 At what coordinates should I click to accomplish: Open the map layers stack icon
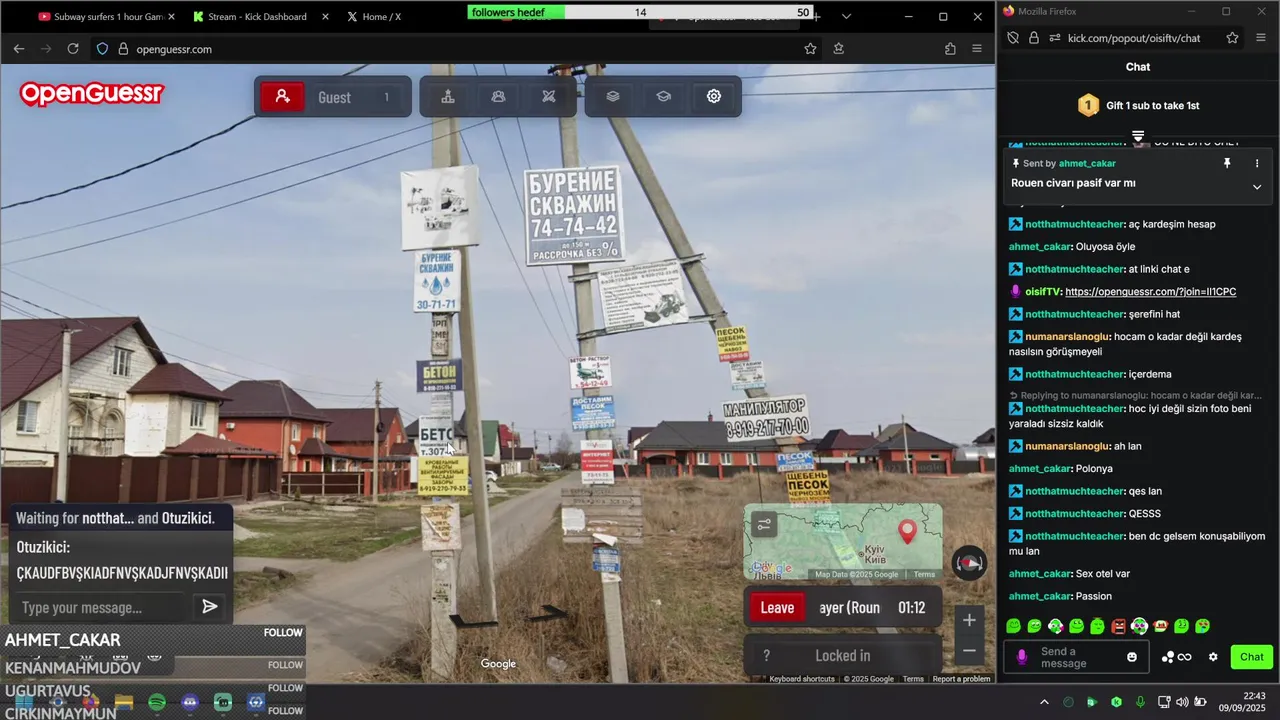pyautogui.click(x=613, y=97)
